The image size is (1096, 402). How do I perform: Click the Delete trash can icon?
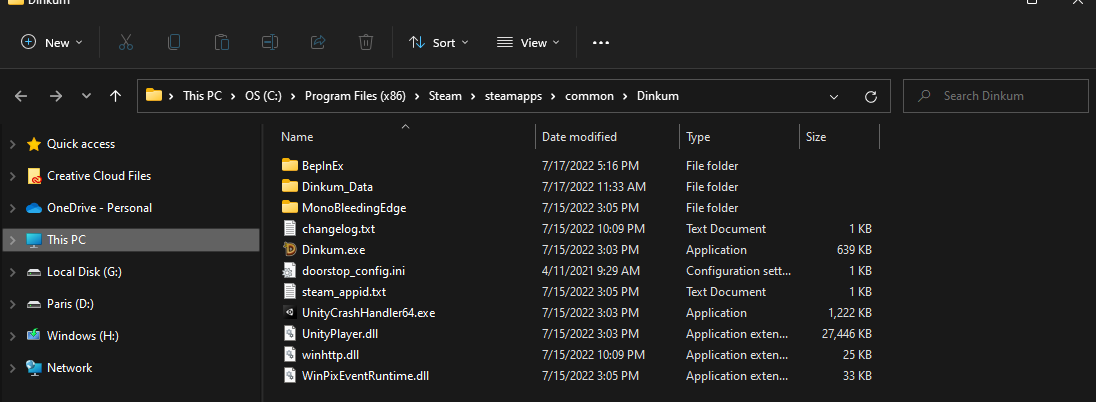click(366, 42)
